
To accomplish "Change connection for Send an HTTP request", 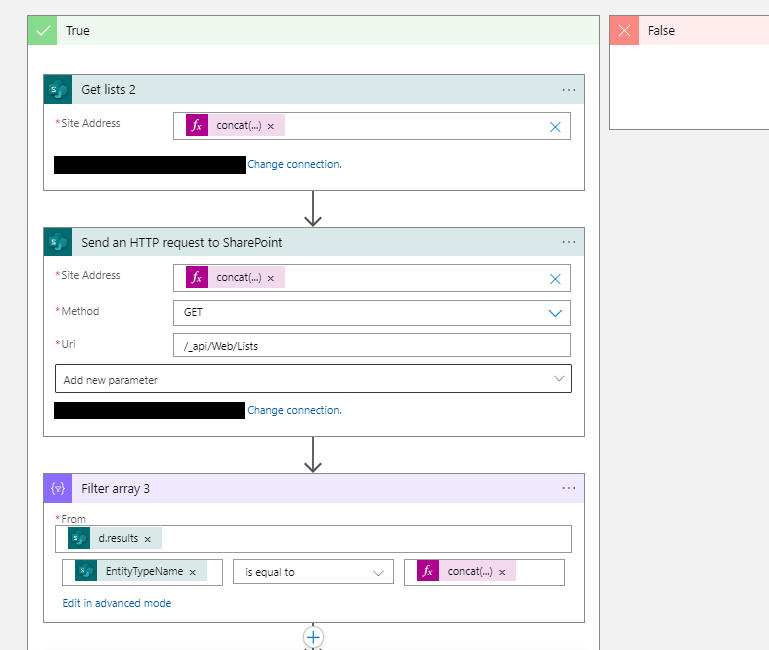I will click(x=294, y=411).
